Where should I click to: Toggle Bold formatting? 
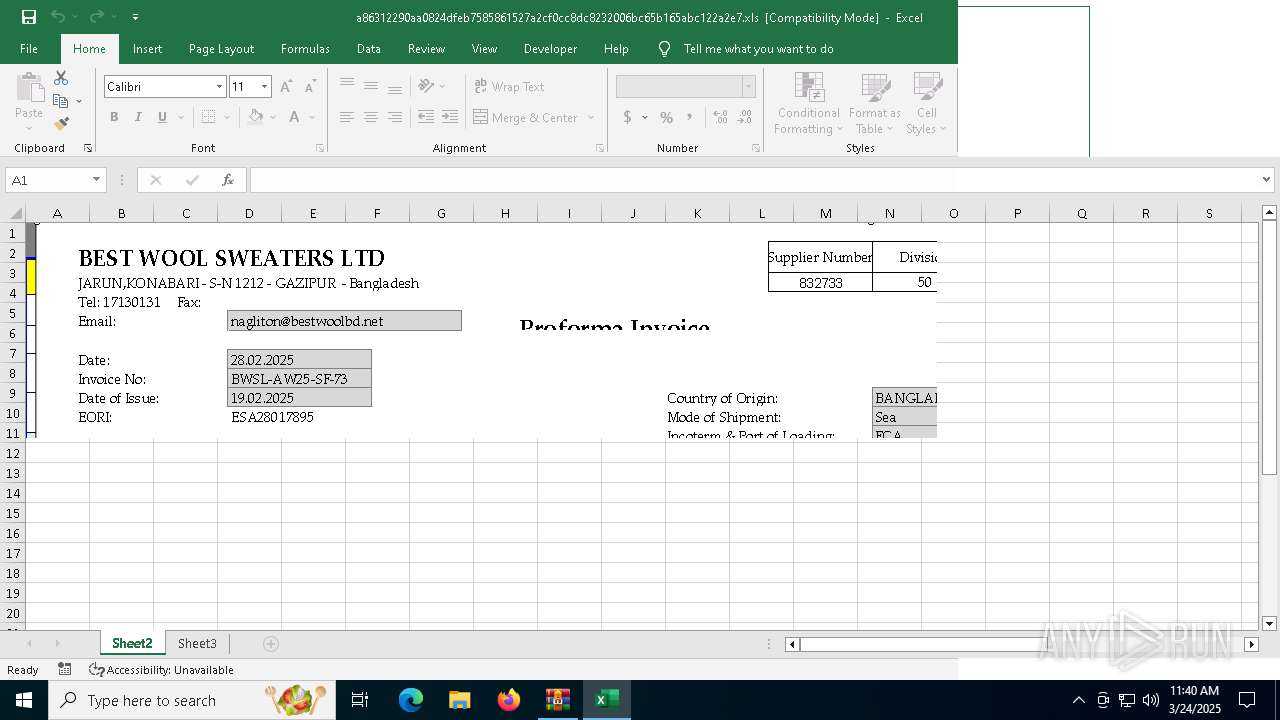tap(114, 117)
